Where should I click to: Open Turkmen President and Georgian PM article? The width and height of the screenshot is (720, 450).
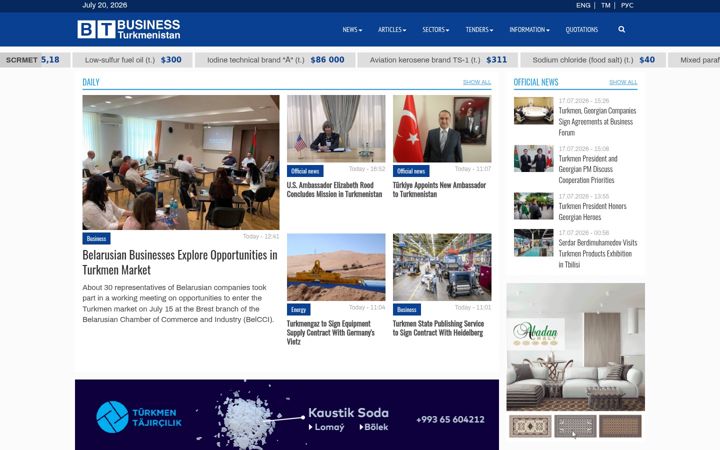pos(588,169)
